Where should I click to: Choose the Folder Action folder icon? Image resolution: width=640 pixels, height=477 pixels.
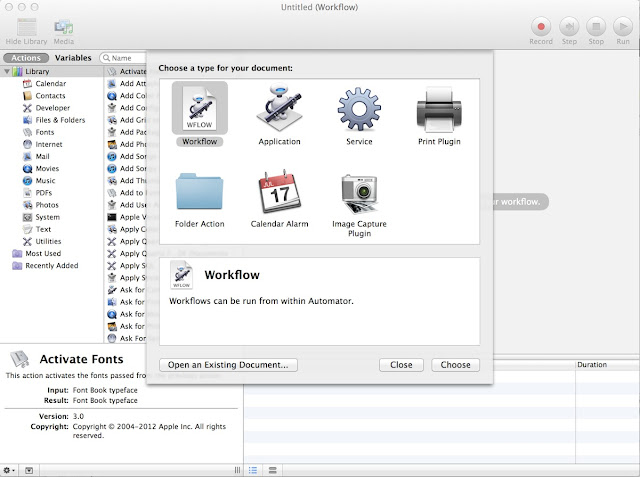click(200, 192)
